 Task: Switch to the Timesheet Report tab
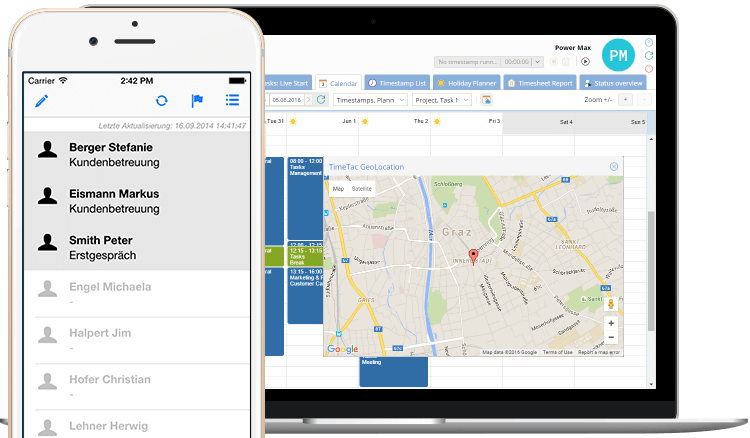click(541, 84)
